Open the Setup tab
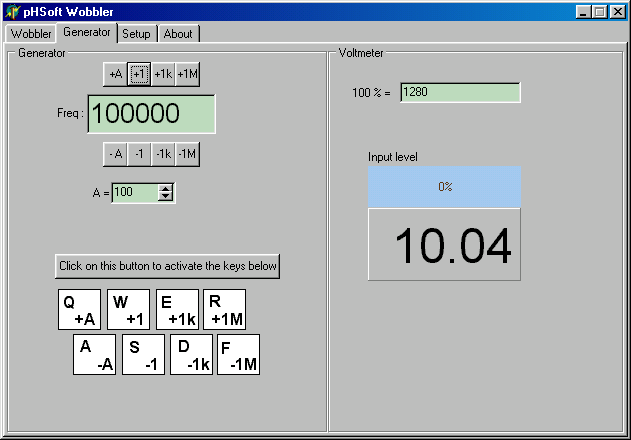Viewport: 631px width, 440px height. (x=136, y=33)
